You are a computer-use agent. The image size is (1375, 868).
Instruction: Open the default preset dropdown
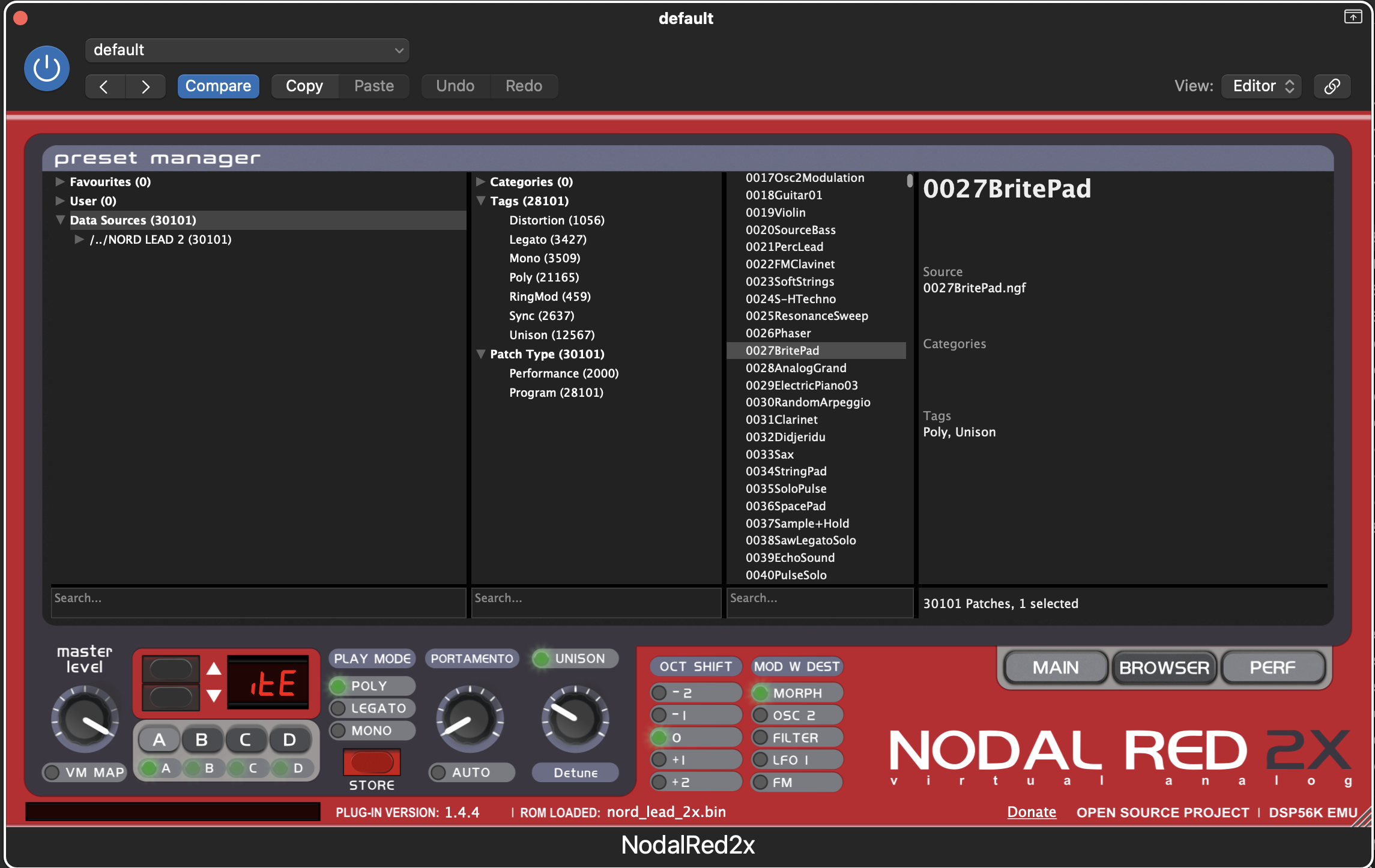click(x=247, y=50)
